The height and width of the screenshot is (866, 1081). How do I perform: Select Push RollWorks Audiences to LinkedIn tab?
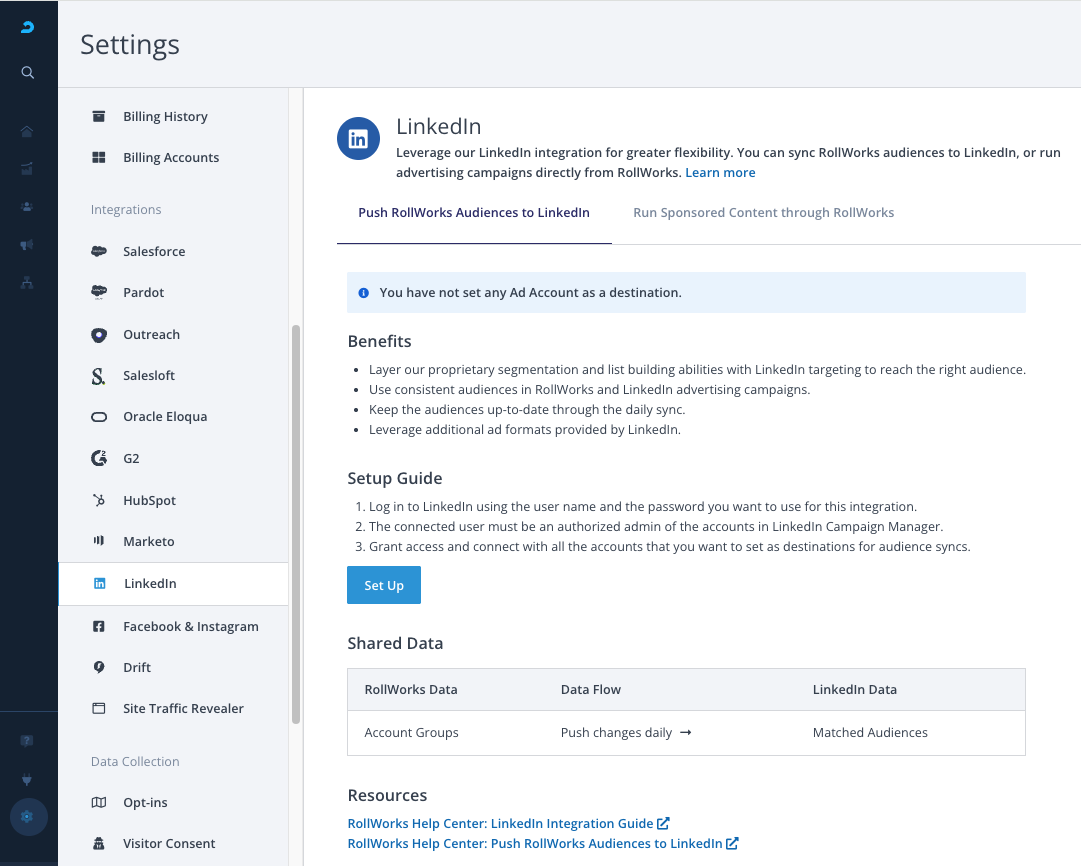(474, 213)
